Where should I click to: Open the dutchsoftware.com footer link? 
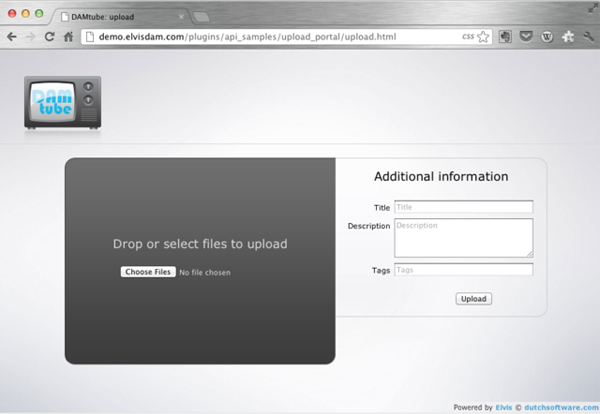562,407
